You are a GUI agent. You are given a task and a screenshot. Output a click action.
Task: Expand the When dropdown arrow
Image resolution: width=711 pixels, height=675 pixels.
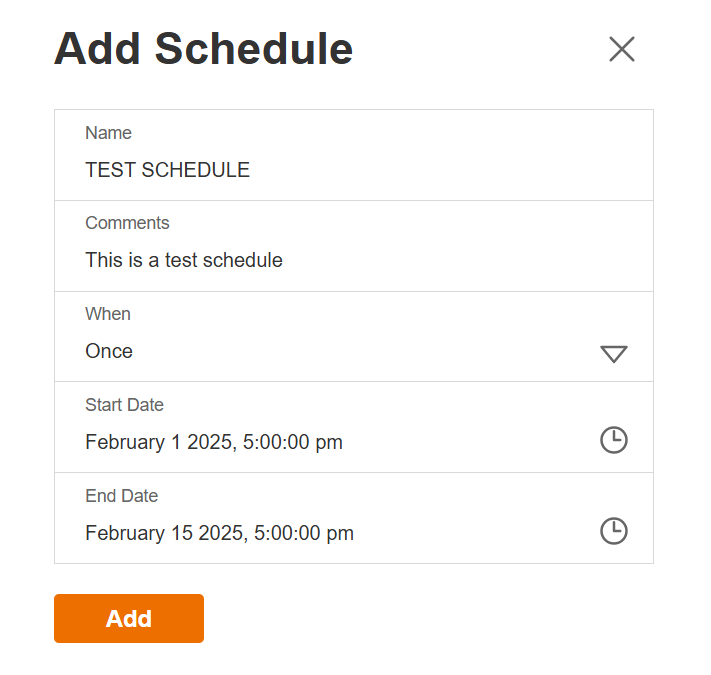[x=613, y=353]
